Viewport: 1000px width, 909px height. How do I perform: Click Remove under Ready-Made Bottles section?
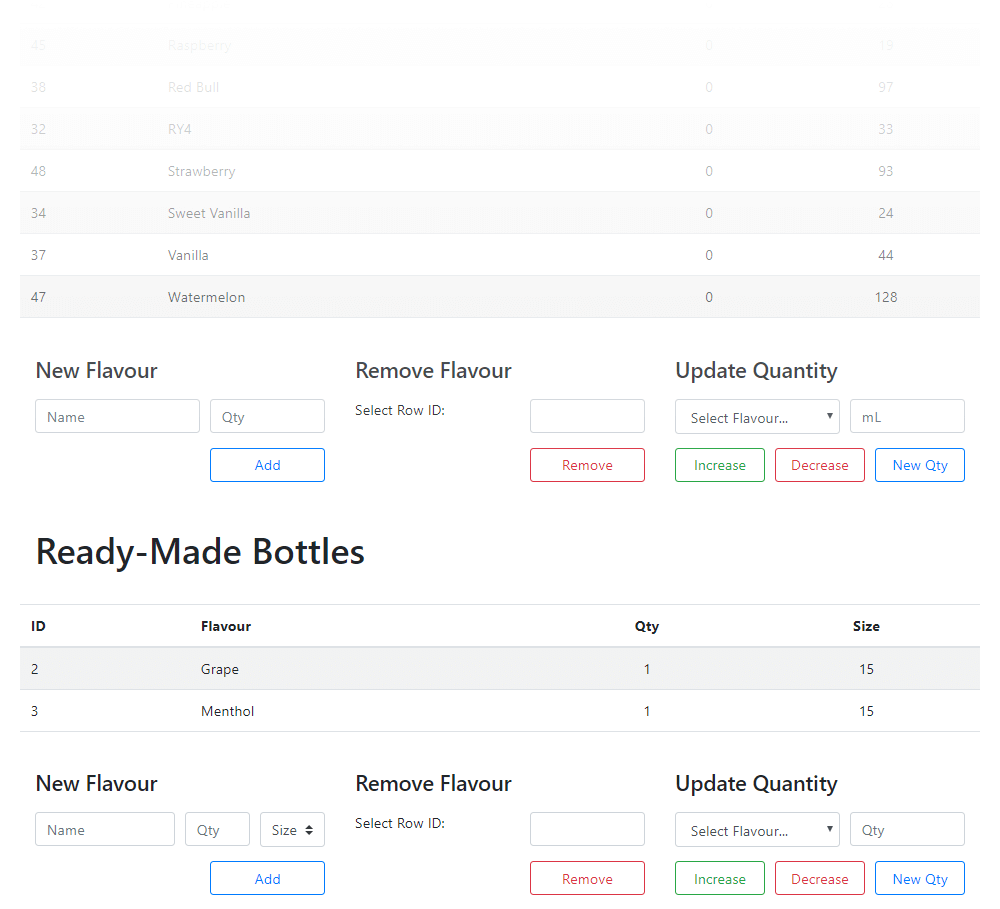coord(587,878)
